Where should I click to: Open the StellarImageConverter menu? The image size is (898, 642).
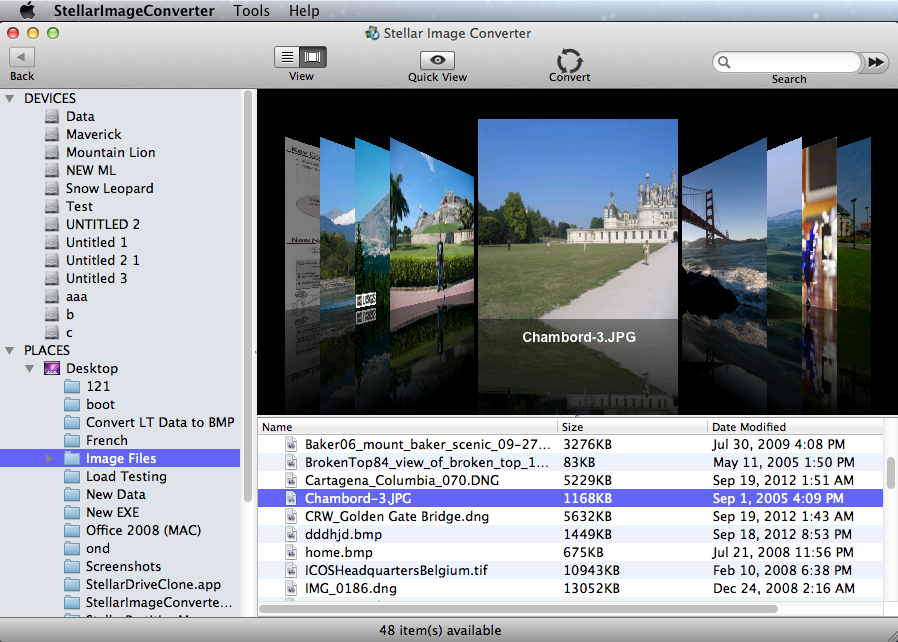tap(134, 10)
